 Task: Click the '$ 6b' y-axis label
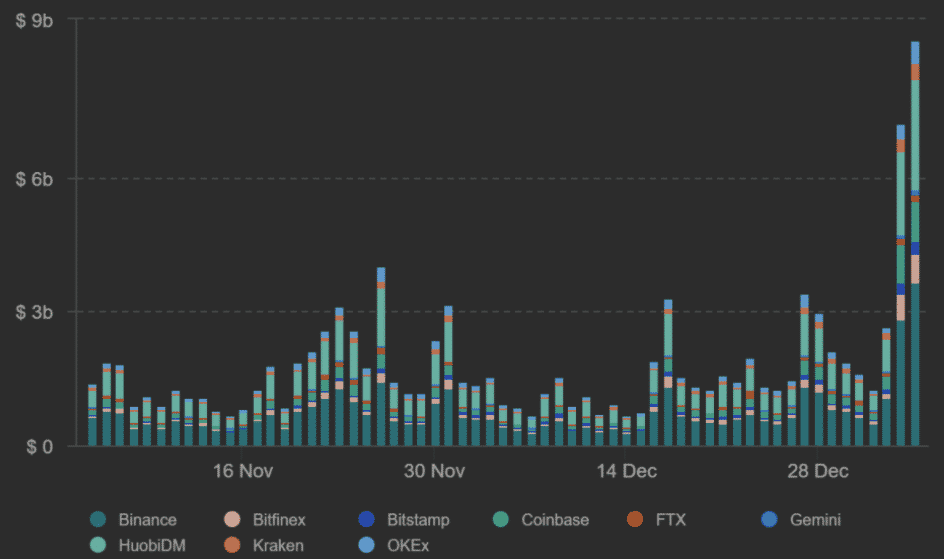tap(35, 179)
